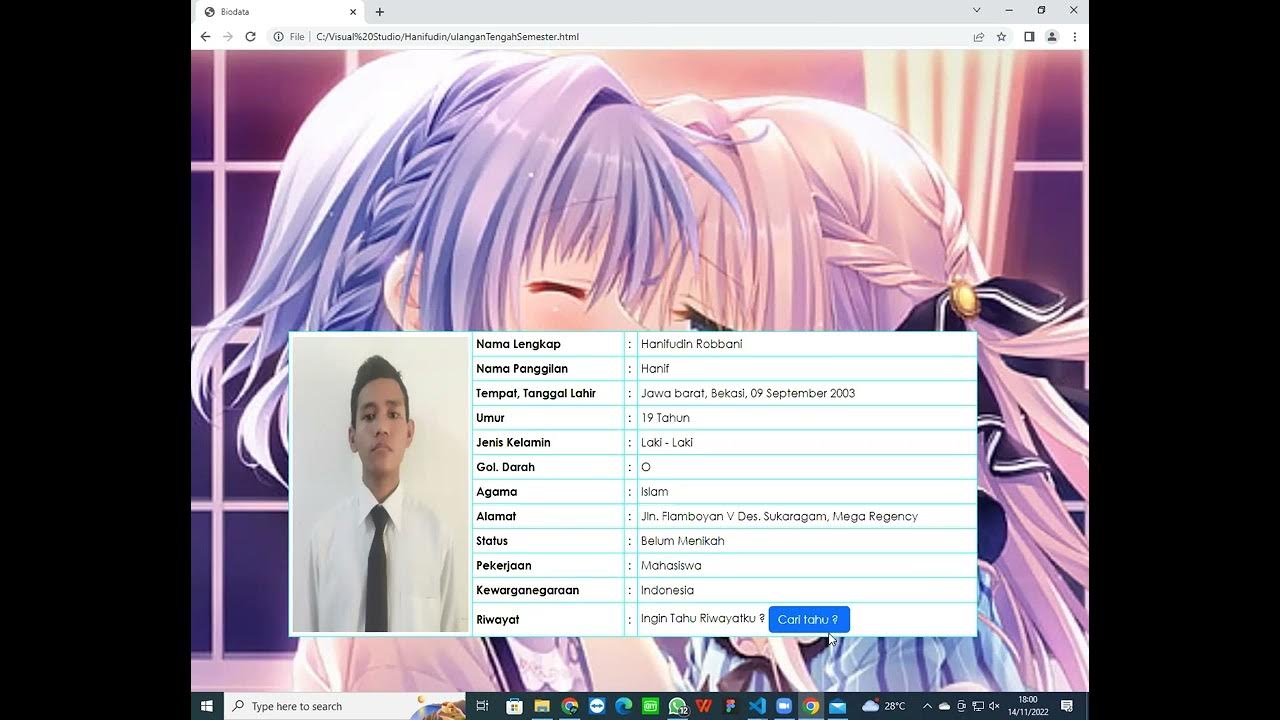Click the OneDrive cloud tray icon
Screen dimensions: 1280x720
coord(944,706)
